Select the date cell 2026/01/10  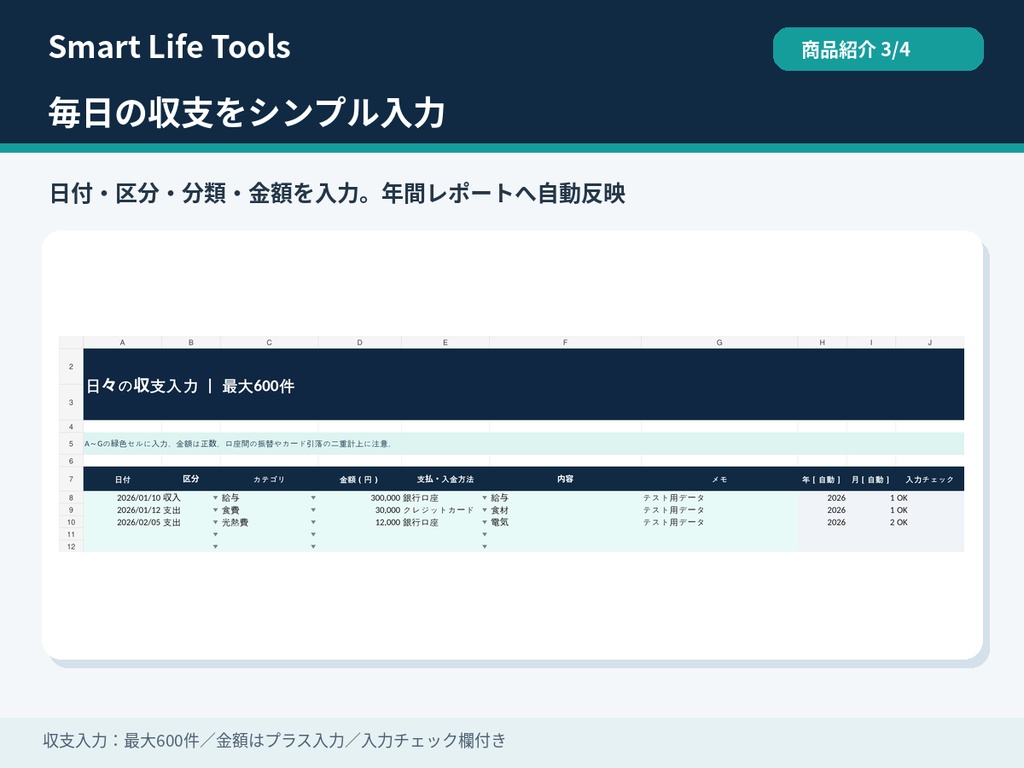(123, 498)
